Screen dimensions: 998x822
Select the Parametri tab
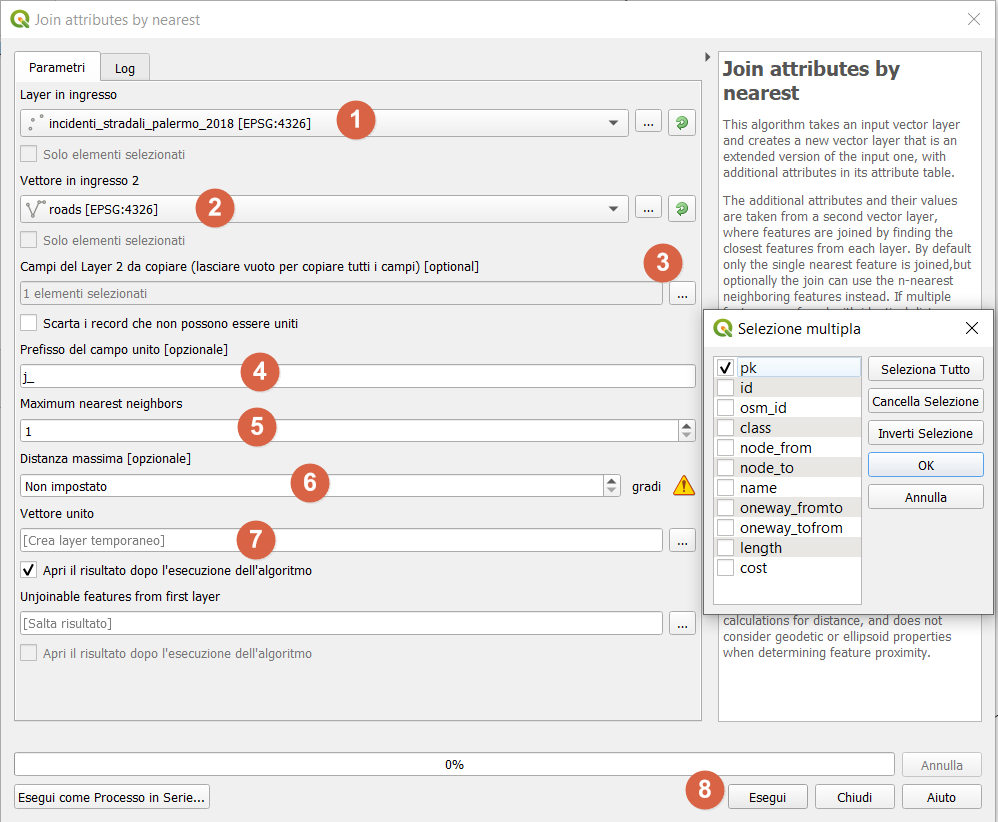point(57,67)
